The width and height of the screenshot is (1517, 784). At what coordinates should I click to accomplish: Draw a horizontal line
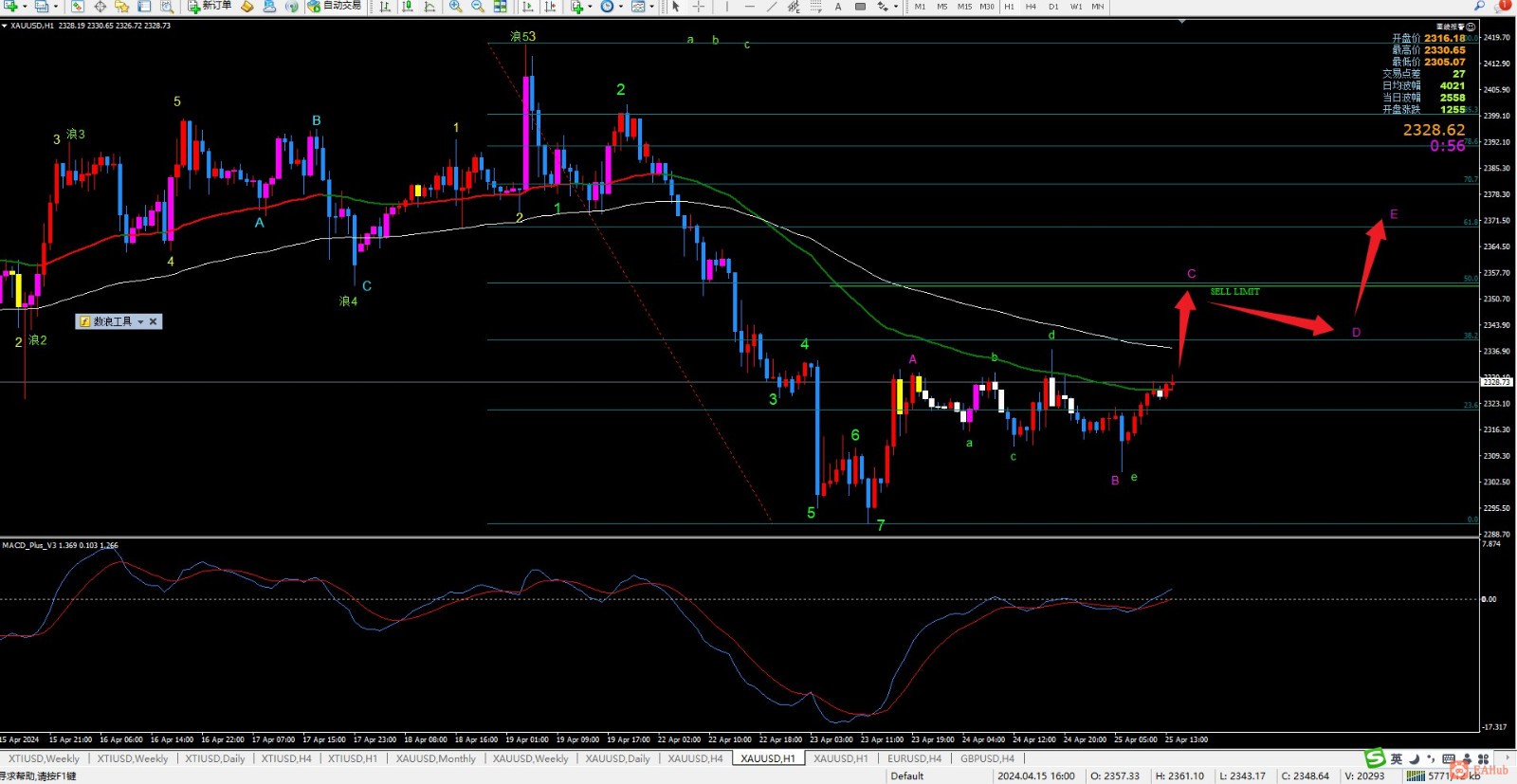point(750,7)
